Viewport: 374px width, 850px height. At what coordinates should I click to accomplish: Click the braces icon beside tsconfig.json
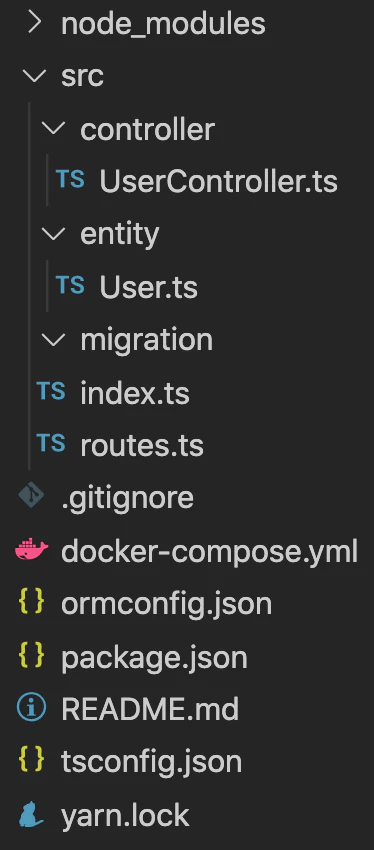coord(31,761)
